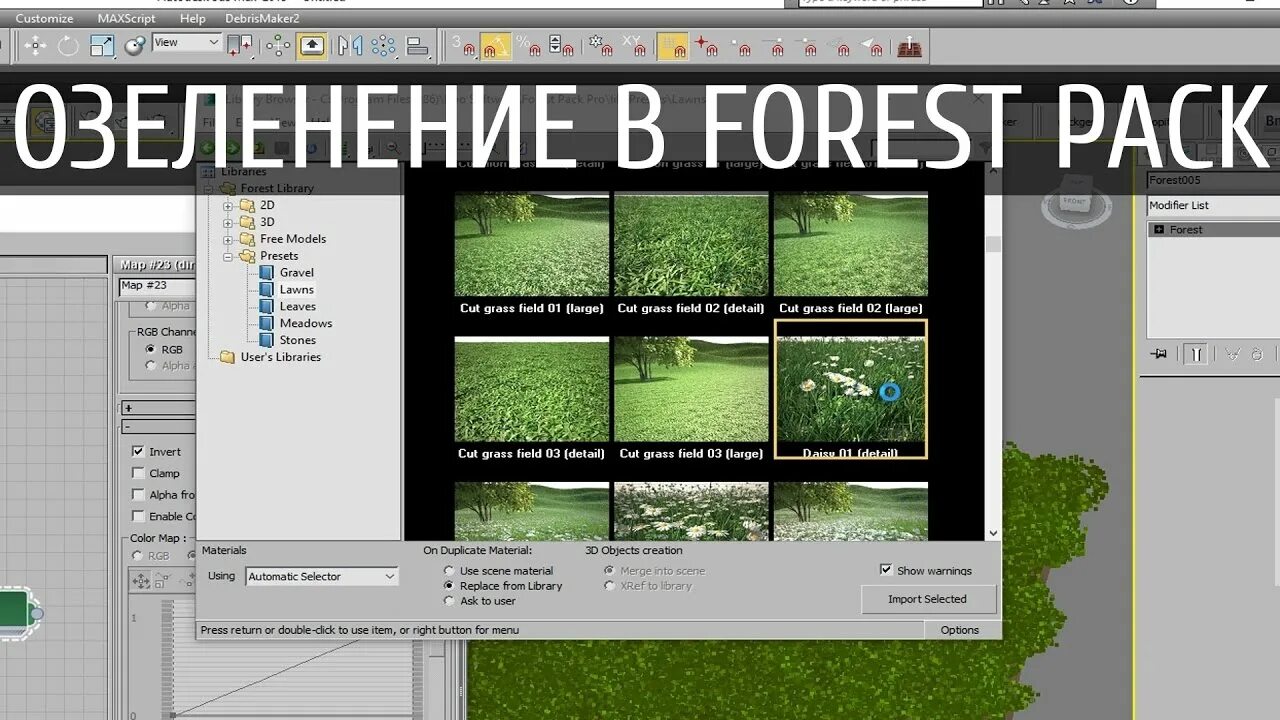This screenshot has width=1280, height=720.
Task: Click the Pin Stack icon in modifier panel
Action: click(x=1159, y=354)
